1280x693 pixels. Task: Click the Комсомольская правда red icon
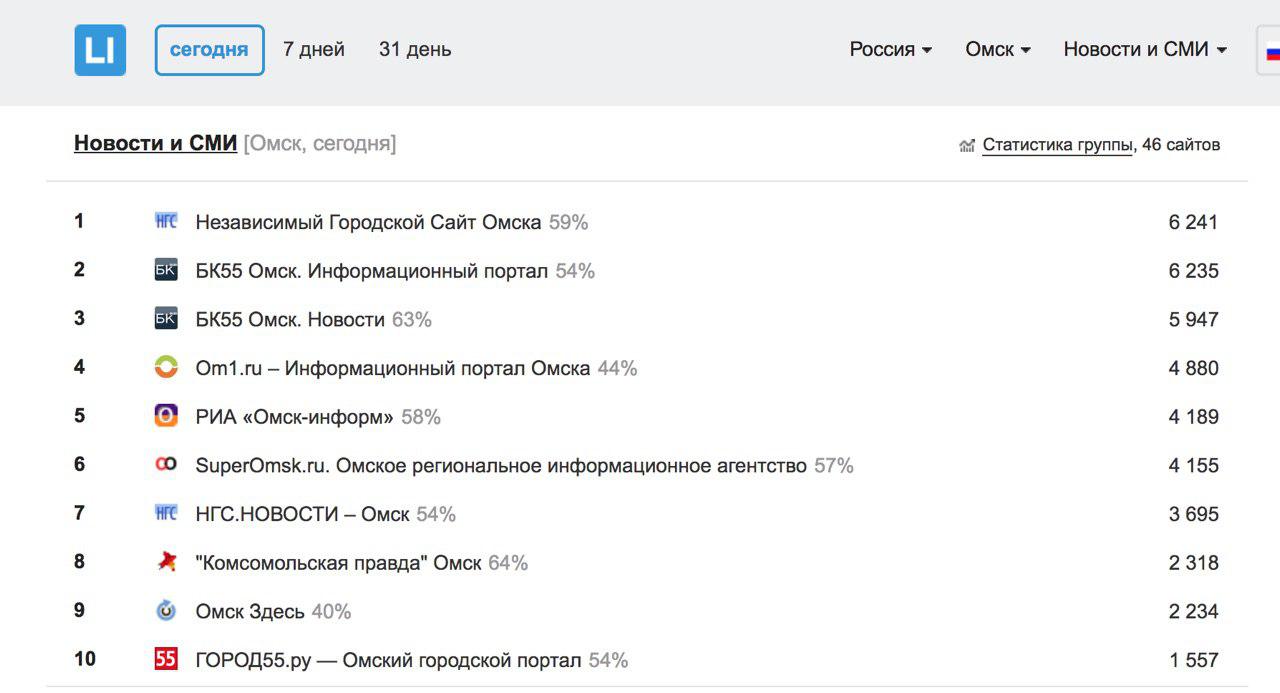[x=166, y=562]
